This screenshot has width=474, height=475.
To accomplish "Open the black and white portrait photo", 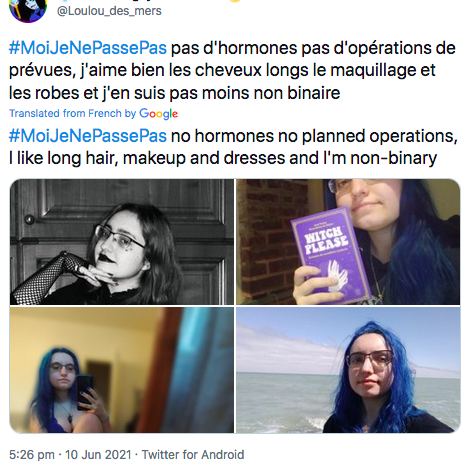I will coord(122,242).
